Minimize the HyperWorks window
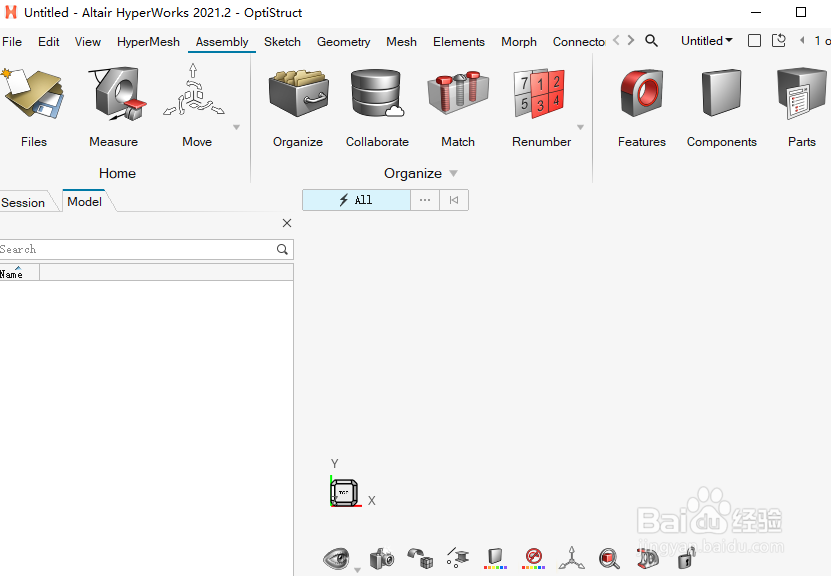 (756, 12)
